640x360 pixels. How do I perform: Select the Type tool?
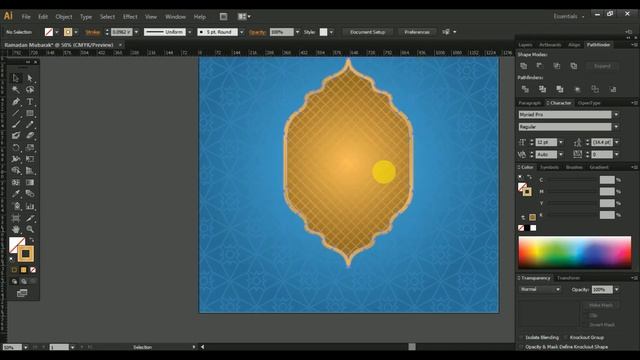click(30, 101)
